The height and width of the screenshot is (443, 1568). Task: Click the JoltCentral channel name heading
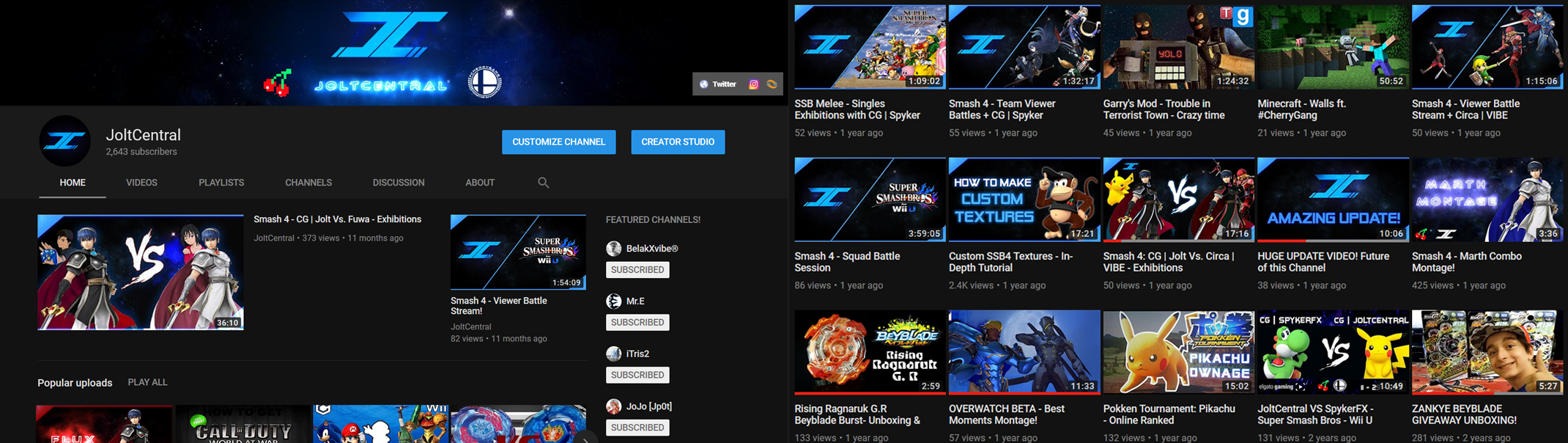pyautogui.click(x=143, y=135)
